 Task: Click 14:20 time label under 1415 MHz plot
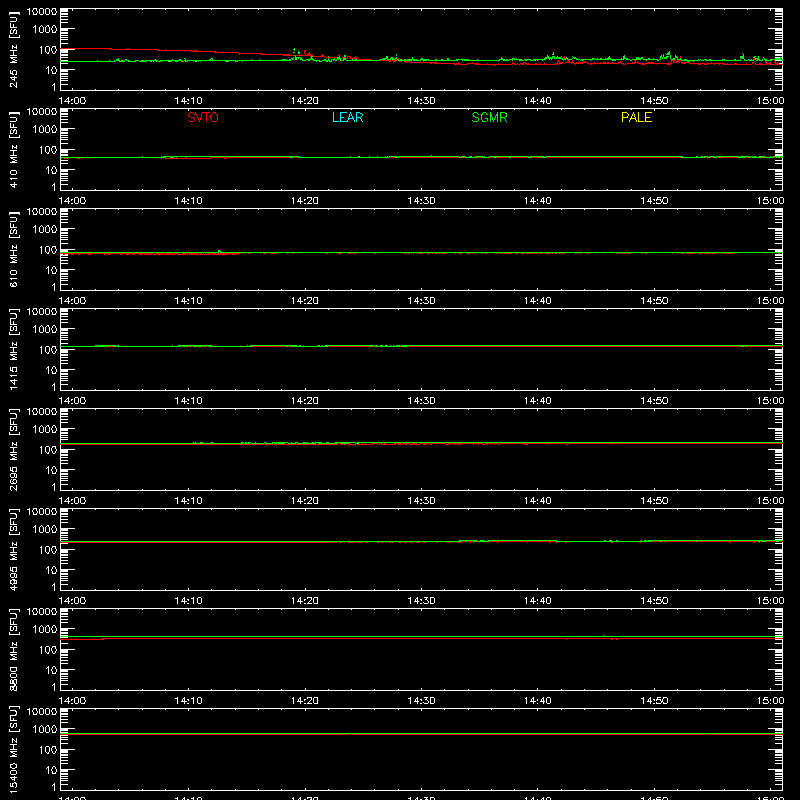point(305,401)
